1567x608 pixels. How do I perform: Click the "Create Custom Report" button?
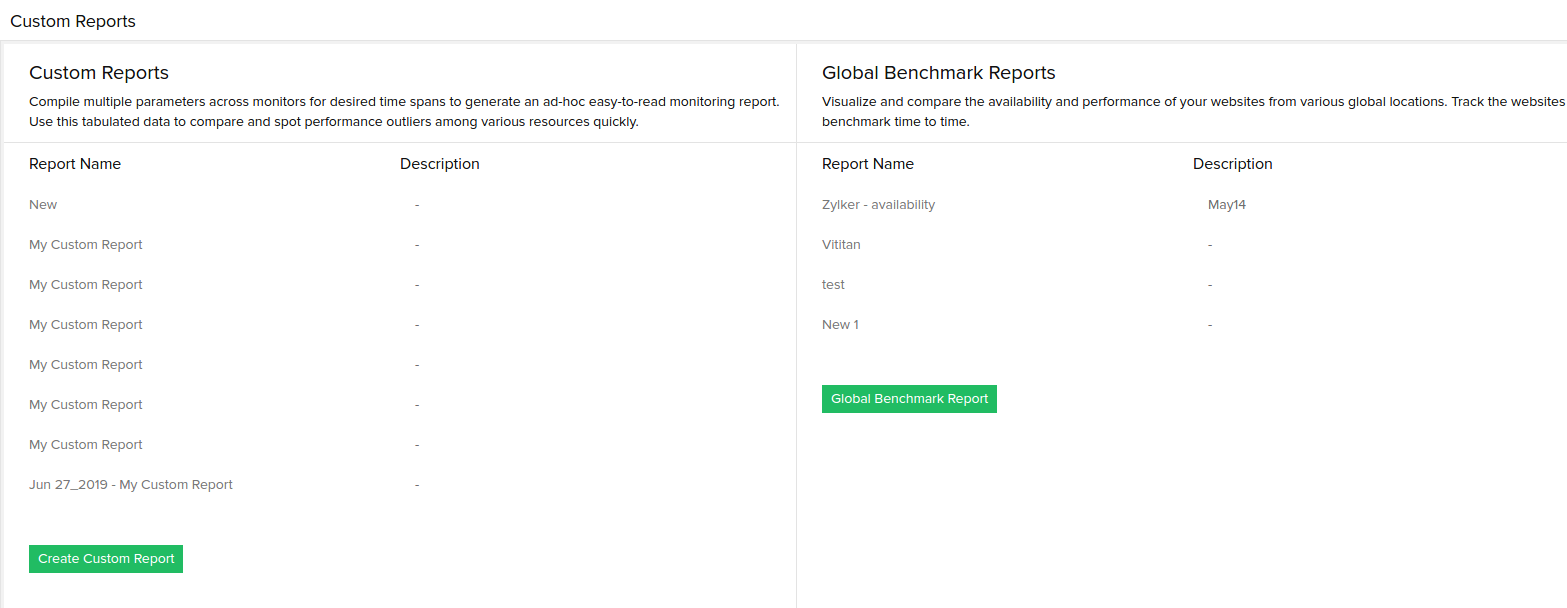[105, 558]
